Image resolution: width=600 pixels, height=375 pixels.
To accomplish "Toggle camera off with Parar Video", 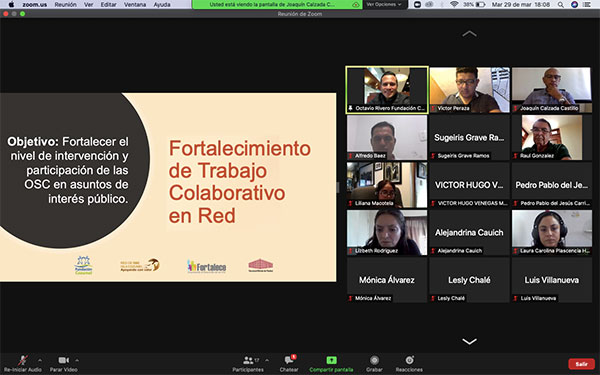I will pyautogui.click(x=64, y=360).
